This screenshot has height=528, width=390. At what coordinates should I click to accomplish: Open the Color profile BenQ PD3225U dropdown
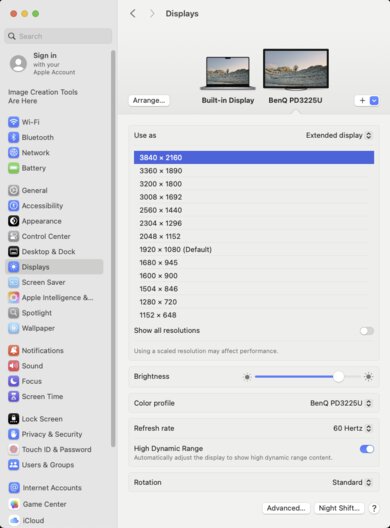pyautogui.click(x=341, y=403)
